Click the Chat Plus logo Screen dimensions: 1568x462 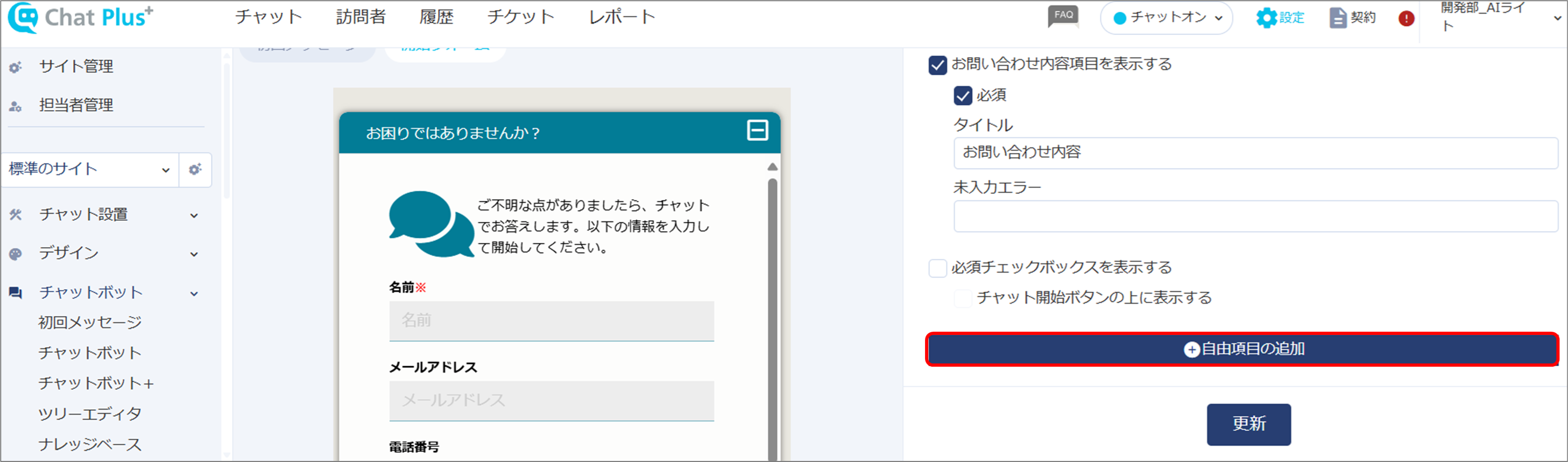80,17
